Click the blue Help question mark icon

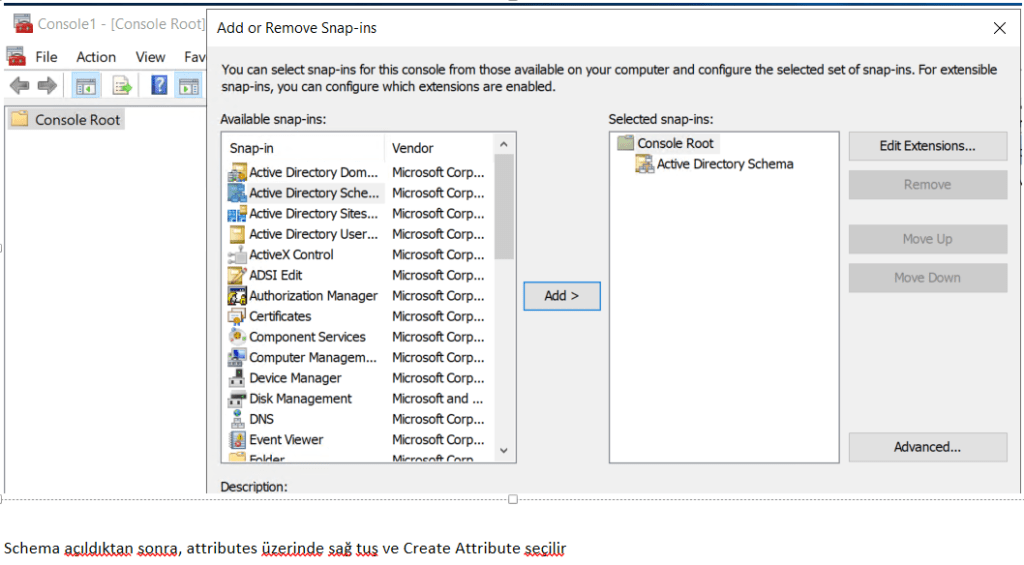pyautogui.click(x=159, y=86)
